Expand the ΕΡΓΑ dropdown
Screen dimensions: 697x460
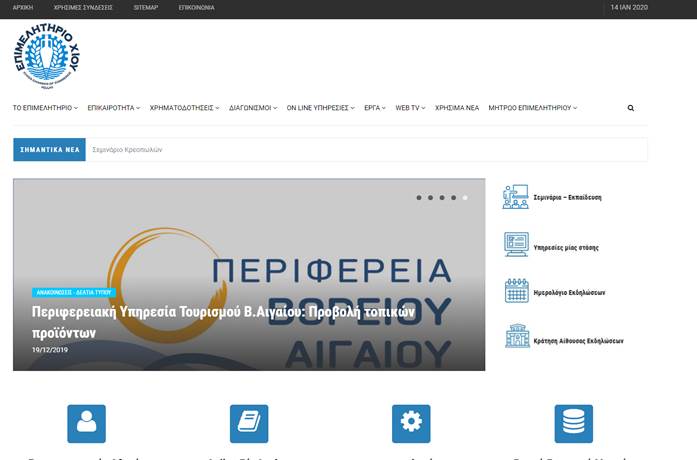(375, 108)
